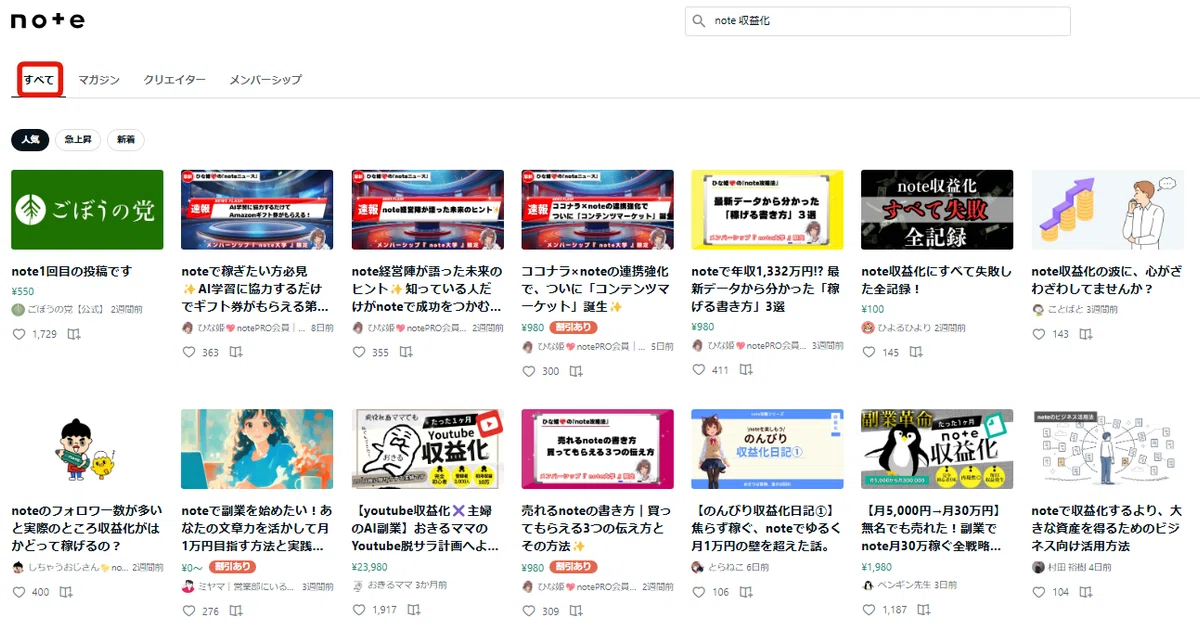Click the ¥1,980 price label

point(877,567)
